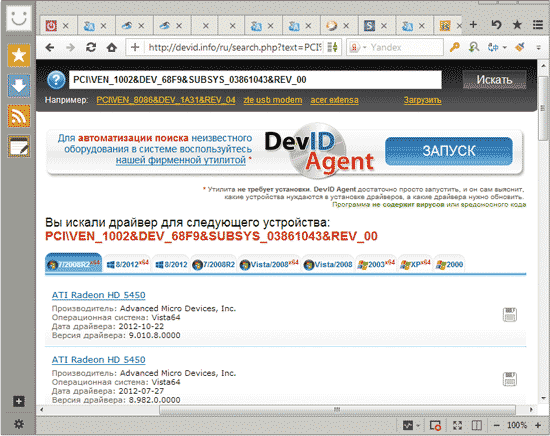The image size is (550, 436).
Task: Select the 7/2008R2 32-bit OS tab
Action: click(x=214, y=264)
